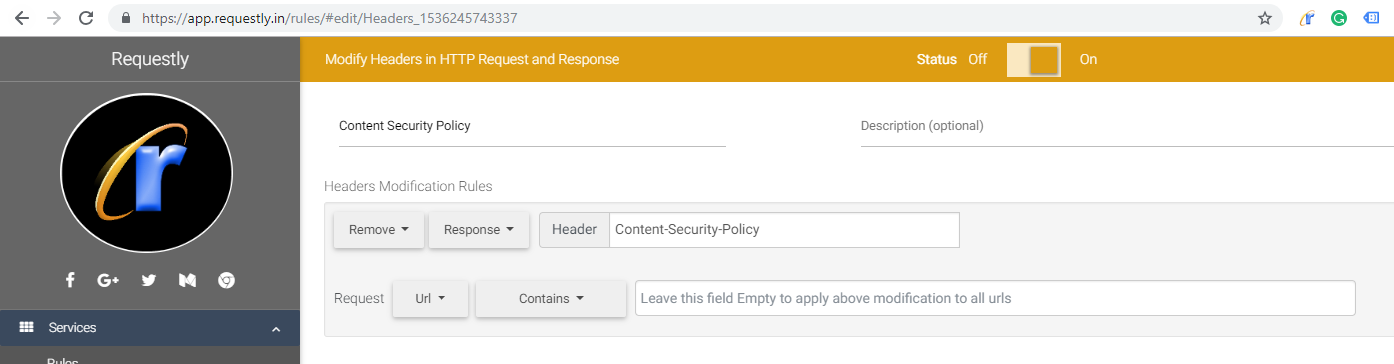Click the URL filter field left empty
This screenshot has height=364, width=1394.
[995, 298]
